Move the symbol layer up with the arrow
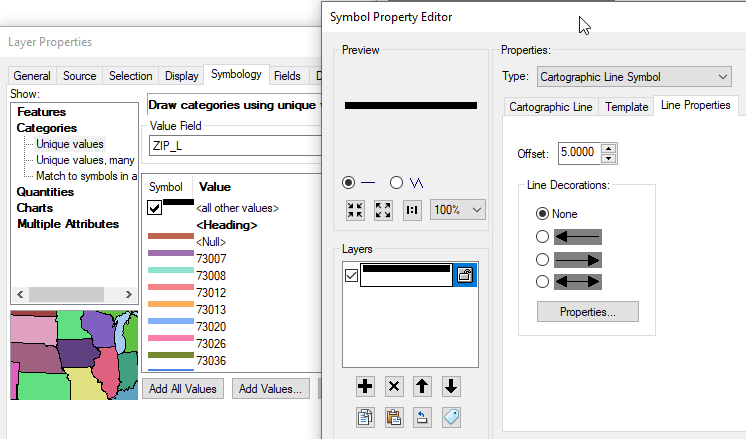This screenshot has width=746, height=439. click(422, 386)
